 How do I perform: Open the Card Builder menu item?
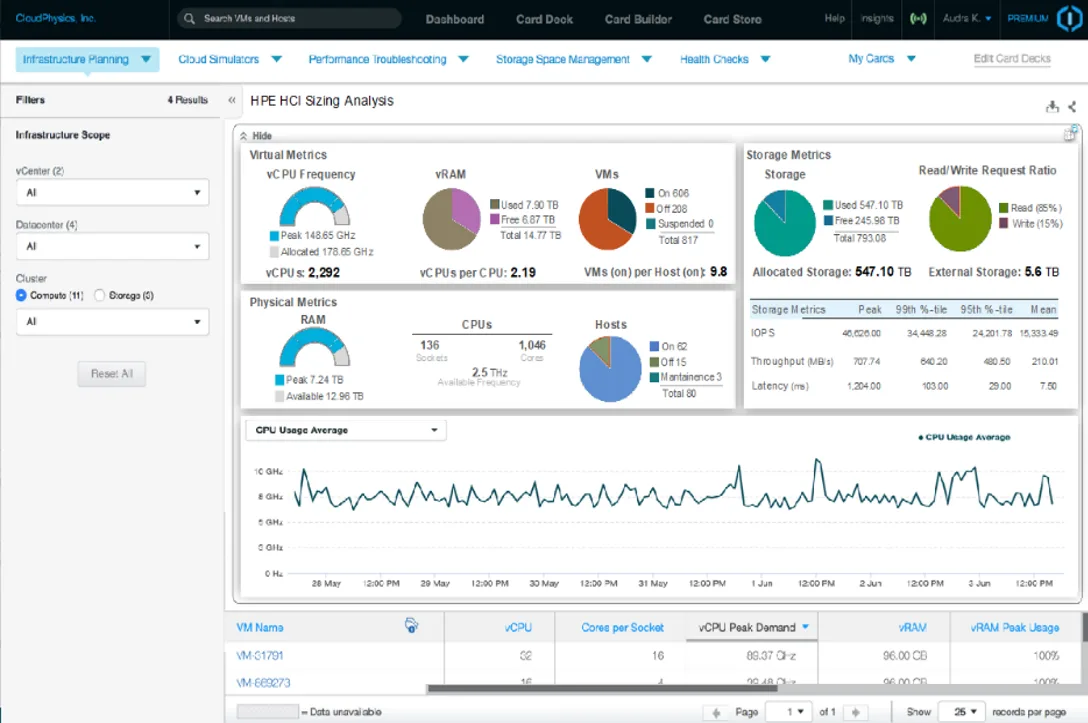point(638,19)
